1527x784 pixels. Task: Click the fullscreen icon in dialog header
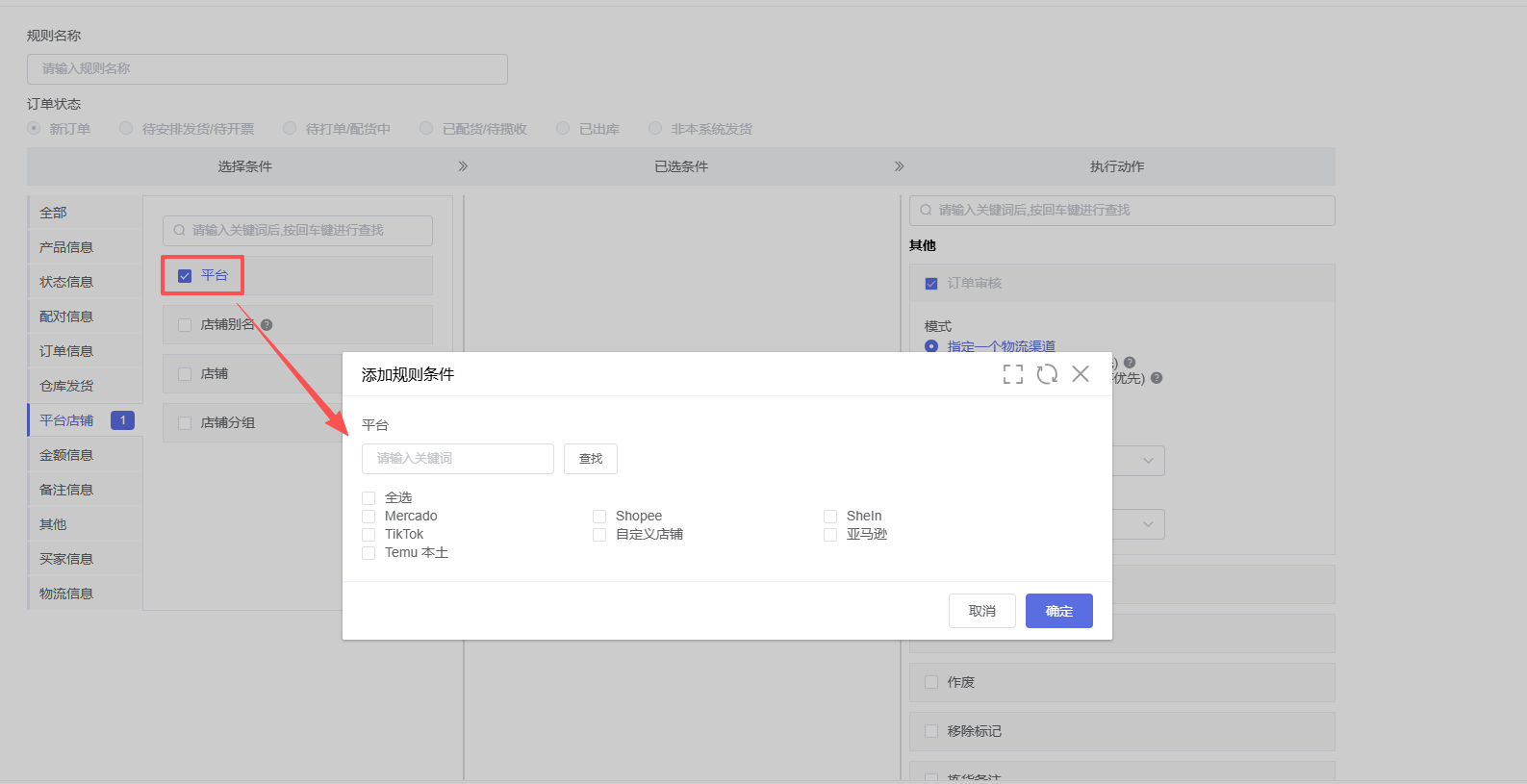tap(1012, 374)
